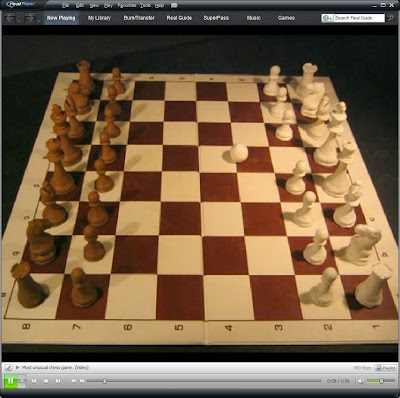
Task: Switch to the Music tab
Action: pyautogui.click(x=253, y=18)
